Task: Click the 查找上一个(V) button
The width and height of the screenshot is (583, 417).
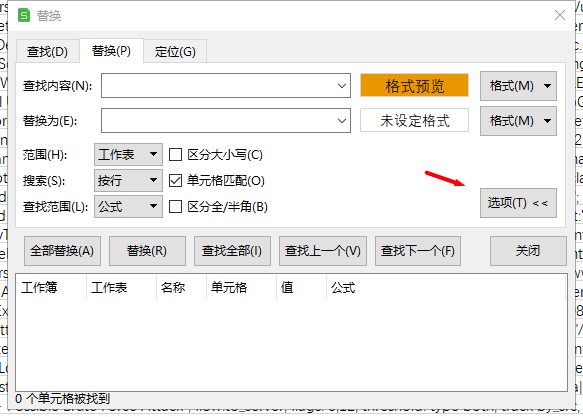Action: [x=323, y=251]
